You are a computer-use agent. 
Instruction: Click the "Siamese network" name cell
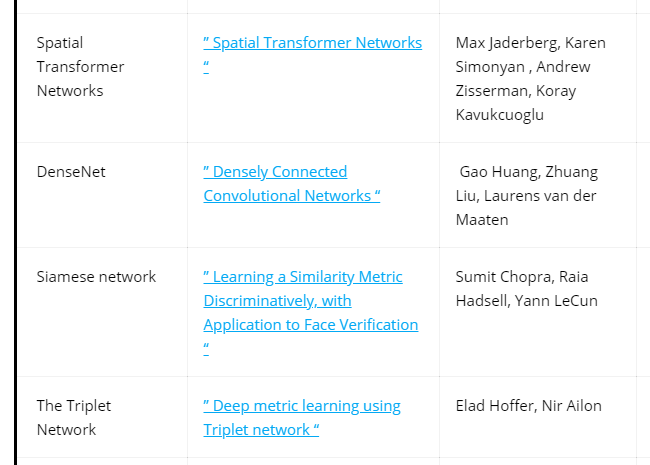(x=96, y=277)
